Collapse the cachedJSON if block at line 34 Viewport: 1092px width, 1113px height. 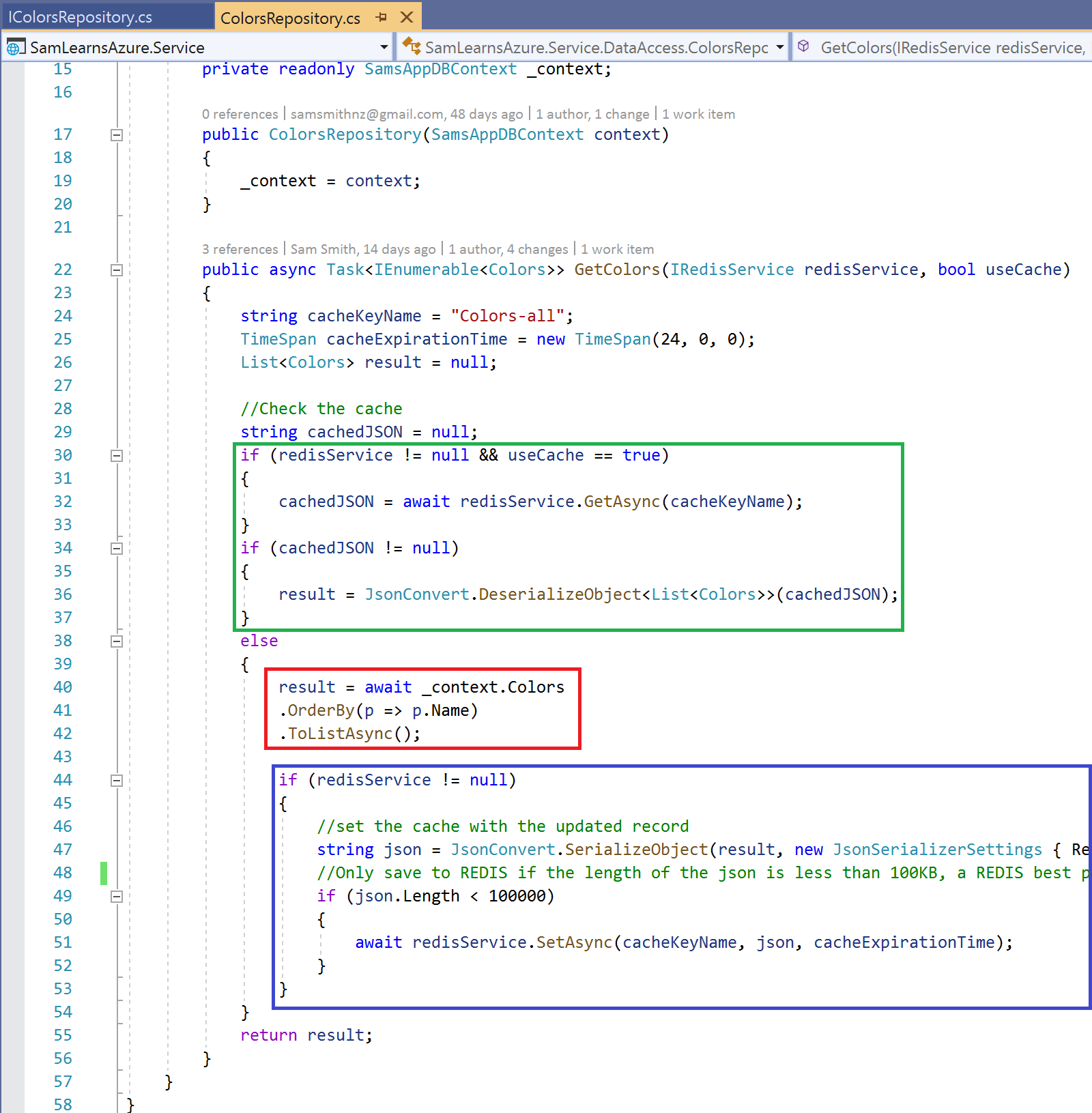click(x=117, y=549)
